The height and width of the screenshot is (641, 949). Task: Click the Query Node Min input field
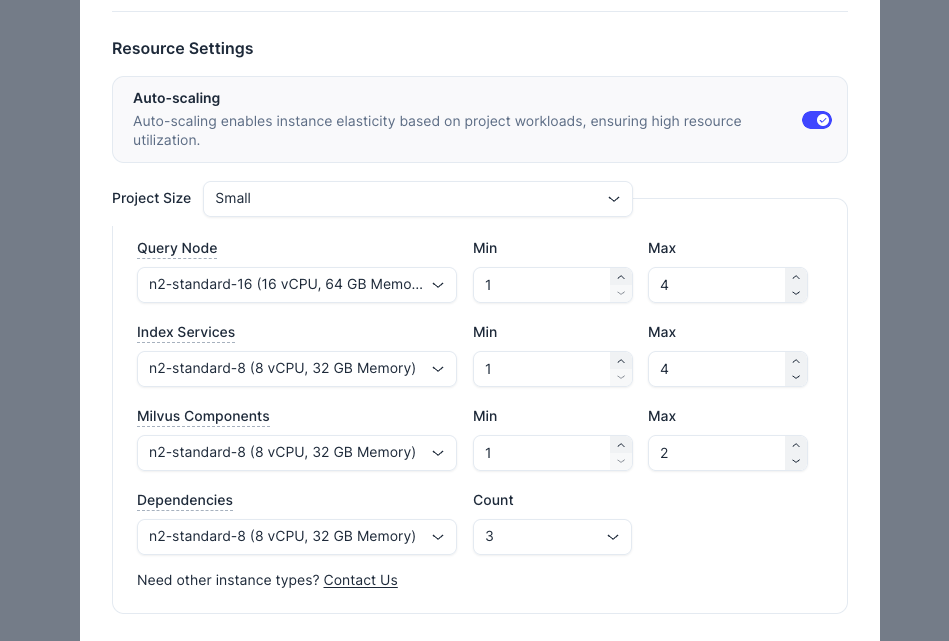(540, 285)
